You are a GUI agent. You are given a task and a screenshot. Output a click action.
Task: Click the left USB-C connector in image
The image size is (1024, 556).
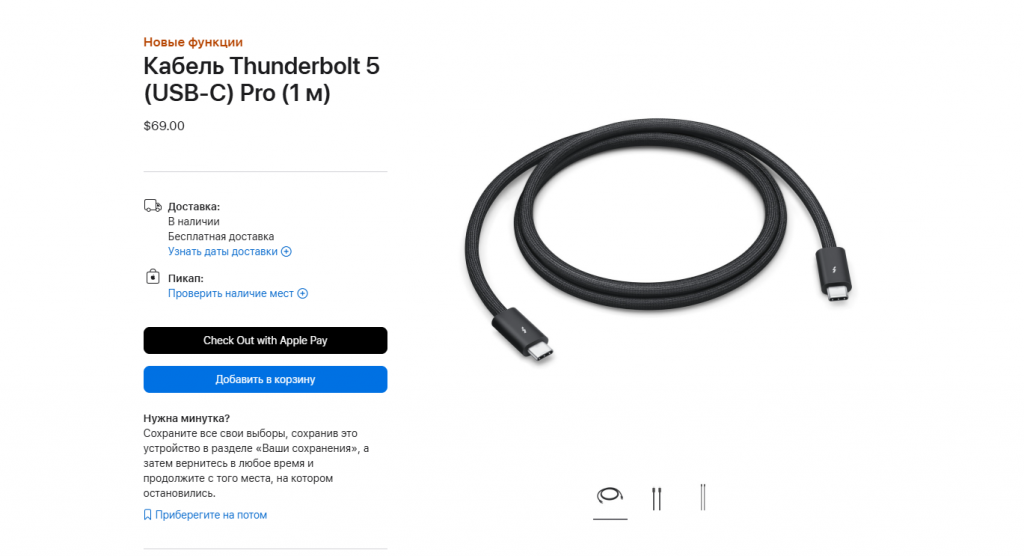[522, 333]
